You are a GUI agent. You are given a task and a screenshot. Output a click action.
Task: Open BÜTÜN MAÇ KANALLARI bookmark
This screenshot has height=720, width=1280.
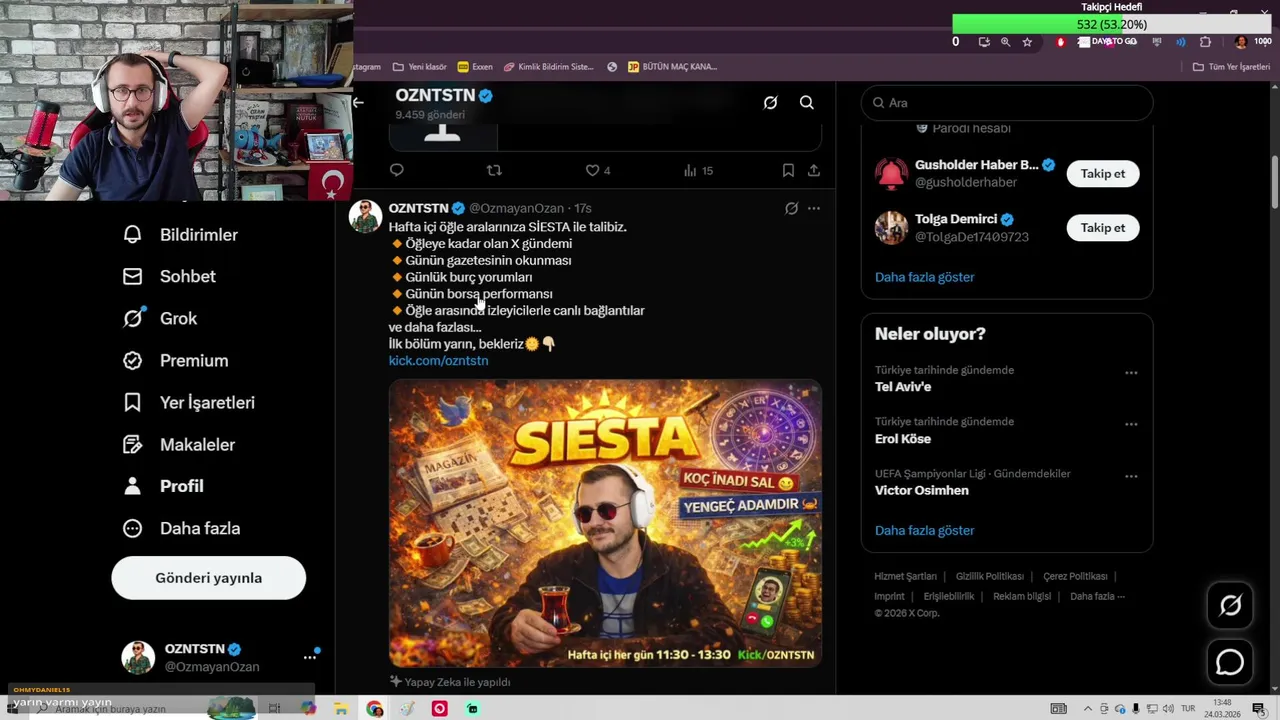tap(672, 67)
